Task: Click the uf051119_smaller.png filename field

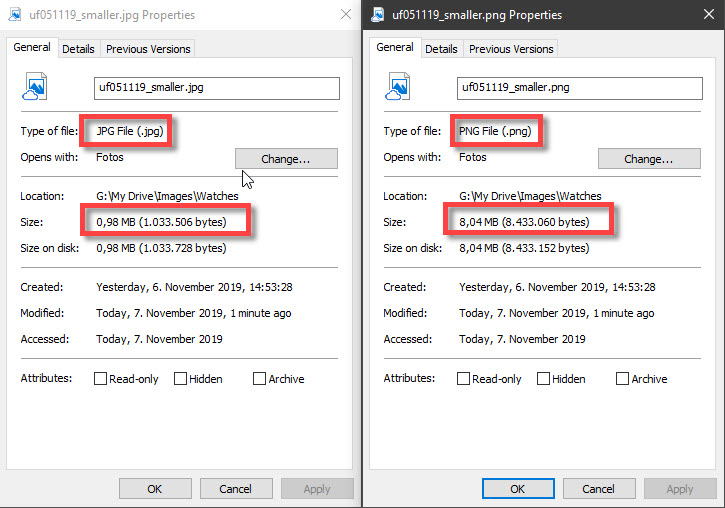Action: [x=579, y=88]
